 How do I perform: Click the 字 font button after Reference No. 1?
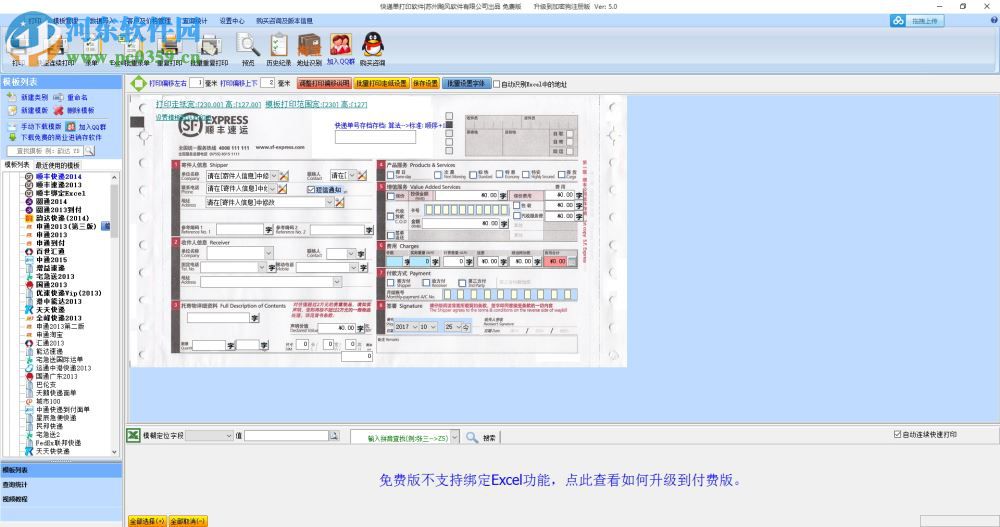pos(268,230)
